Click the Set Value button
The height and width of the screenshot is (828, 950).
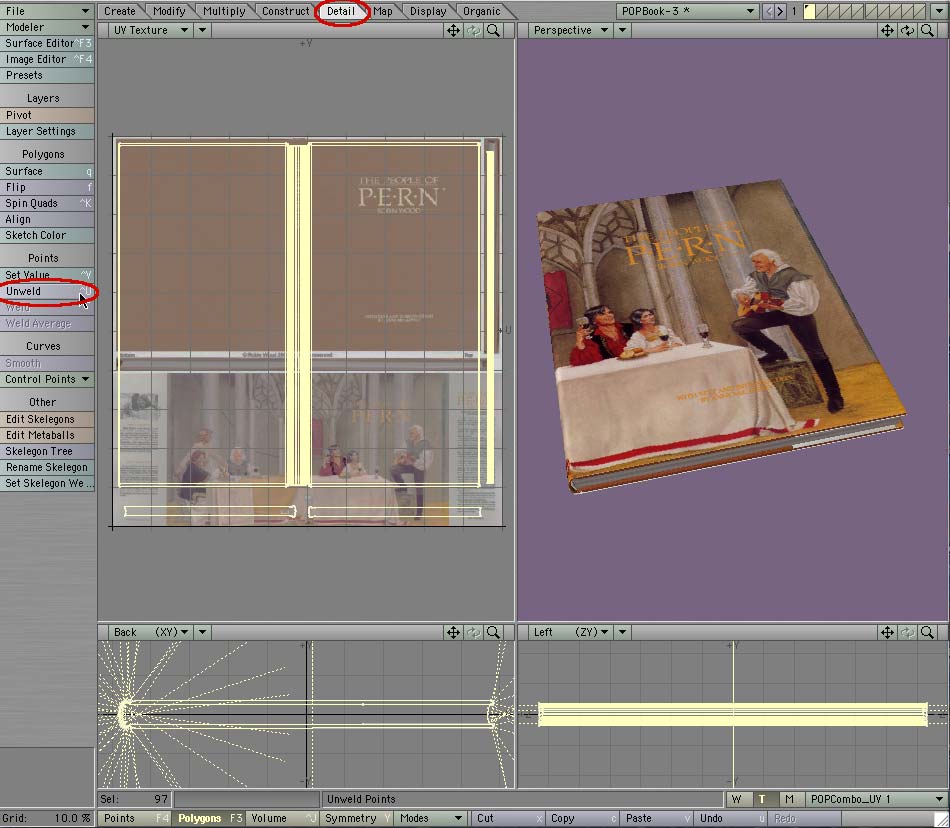pos(47,275)
